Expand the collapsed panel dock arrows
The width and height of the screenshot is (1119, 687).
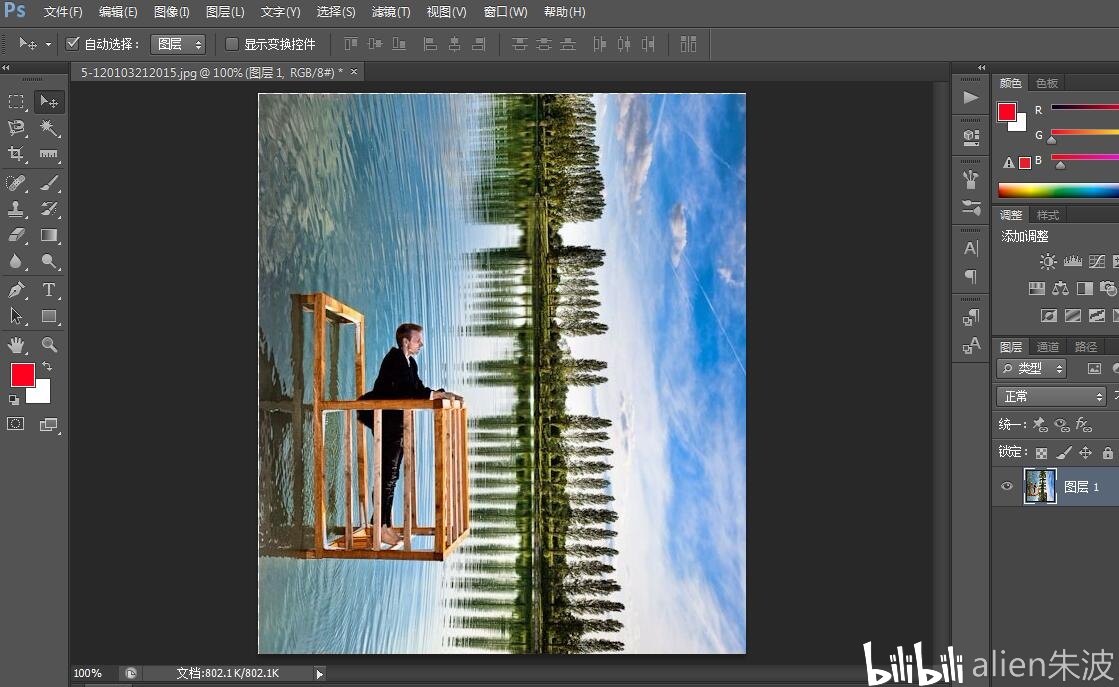(981, 68)
